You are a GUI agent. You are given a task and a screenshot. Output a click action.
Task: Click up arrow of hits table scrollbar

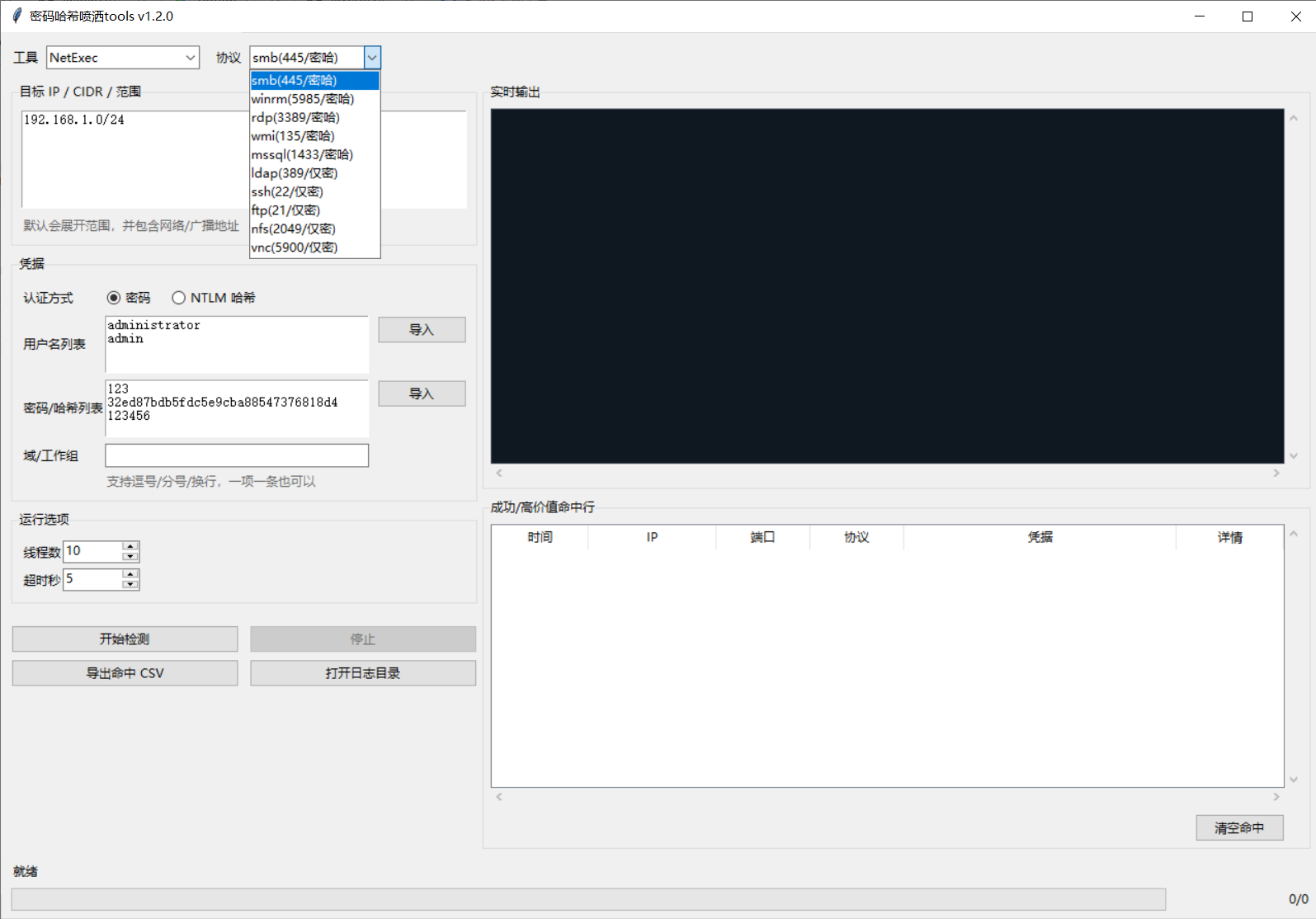1294,534
